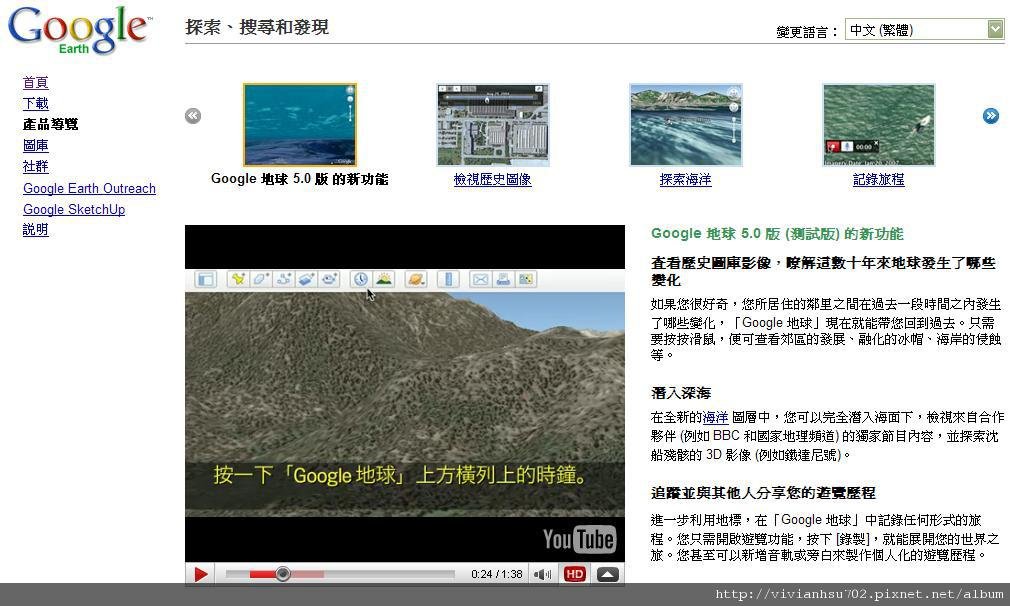Open the Google Earth Outreach link

click(90, 188)
